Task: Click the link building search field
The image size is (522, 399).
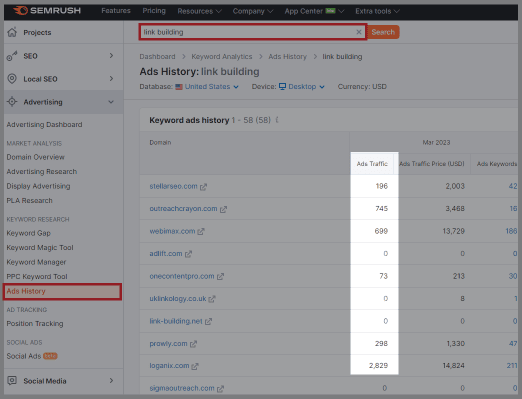Action: 253,32
